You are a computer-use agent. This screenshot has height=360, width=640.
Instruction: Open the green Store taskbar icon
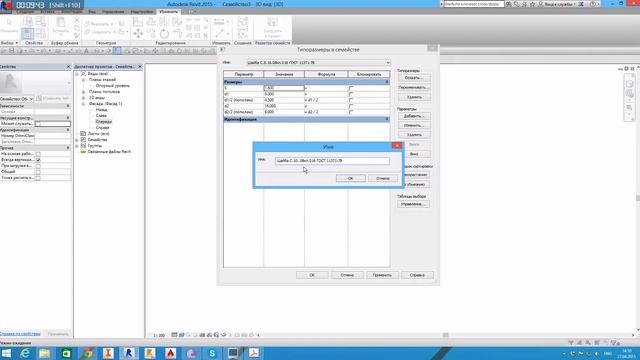[66, 353]
